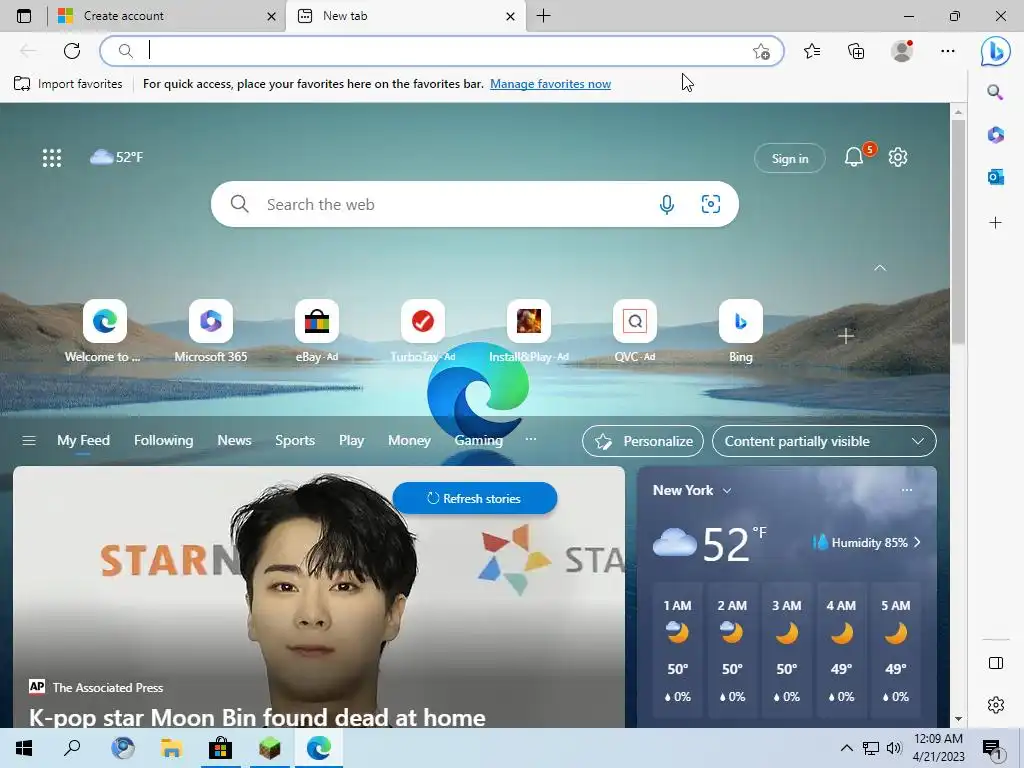
Task: Open the volume control in tray
Action: [x=894, y=748]
